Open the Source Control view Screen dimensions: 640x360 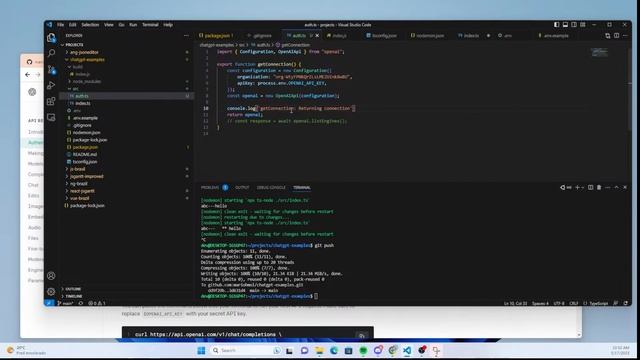pyautogui.click(x=51, y=69)
